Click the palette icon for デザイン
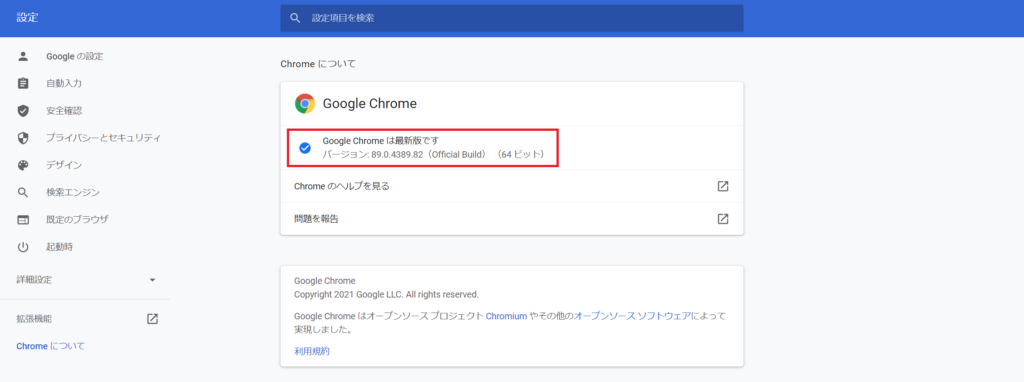1024x382 pixels. pos(23,165)
